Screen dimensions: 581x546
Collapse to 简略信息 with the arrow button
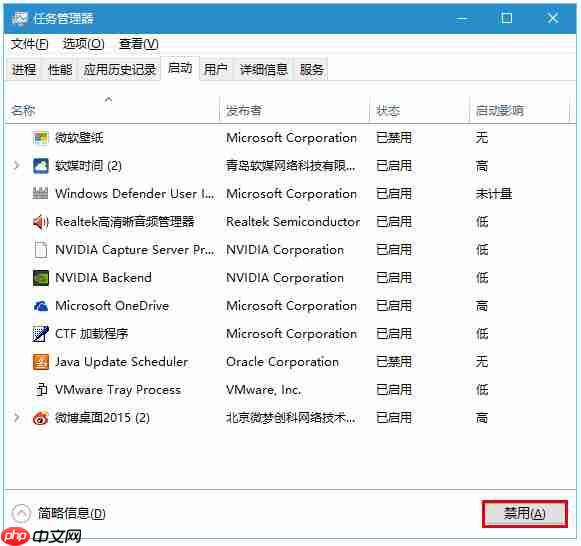tap(21, 513)
